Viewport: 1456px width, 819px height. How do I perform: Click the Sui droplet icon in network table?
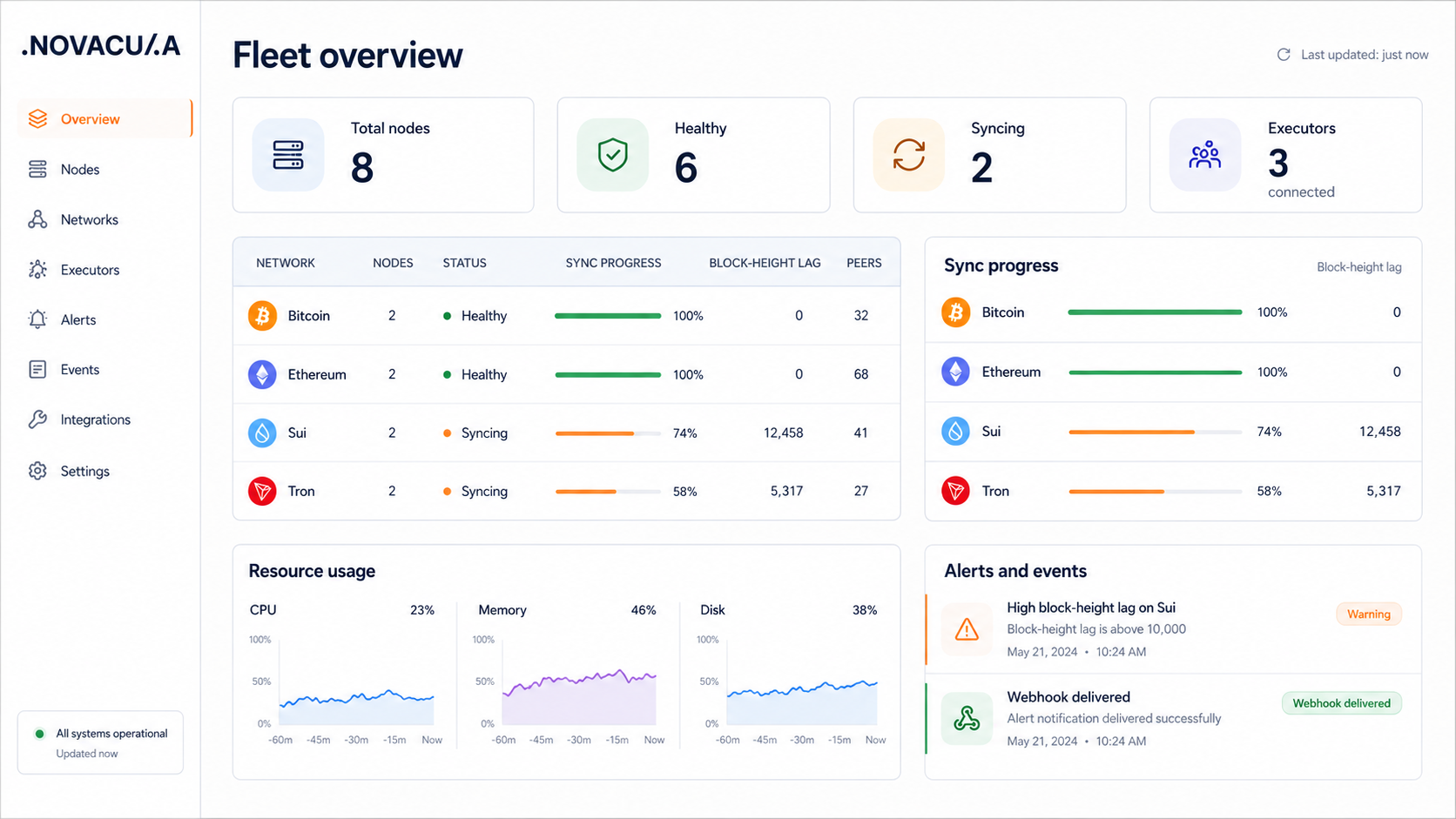262,433
